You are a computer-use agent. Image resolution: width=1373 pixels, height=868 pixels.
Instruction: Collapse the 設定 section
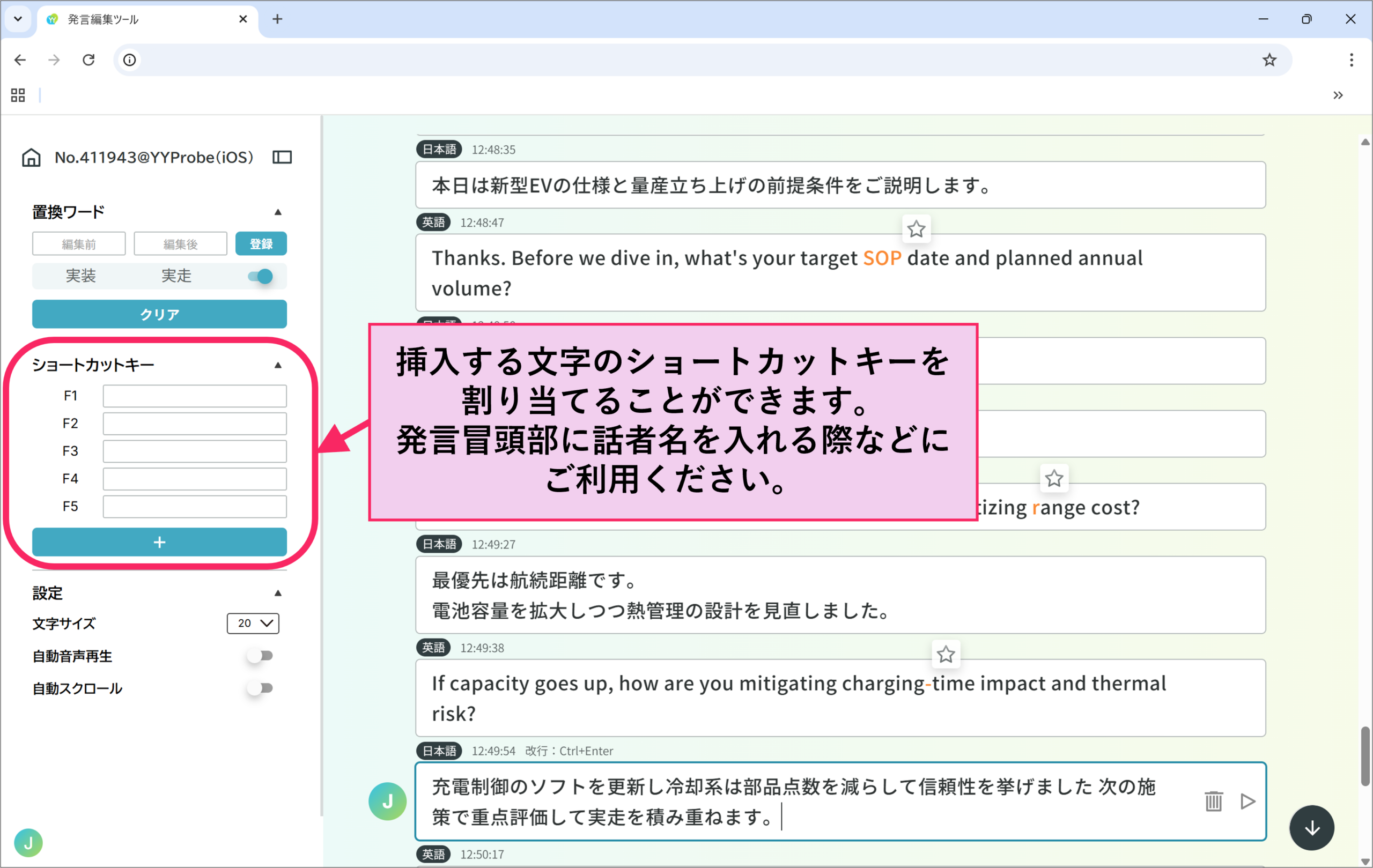coord(278,593)
